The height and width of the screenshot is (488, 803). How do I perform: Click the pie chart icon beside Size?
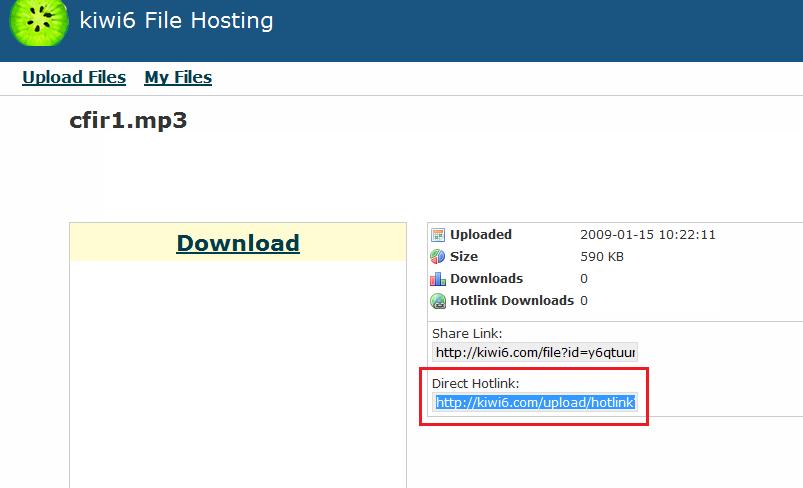coord(438,257)
